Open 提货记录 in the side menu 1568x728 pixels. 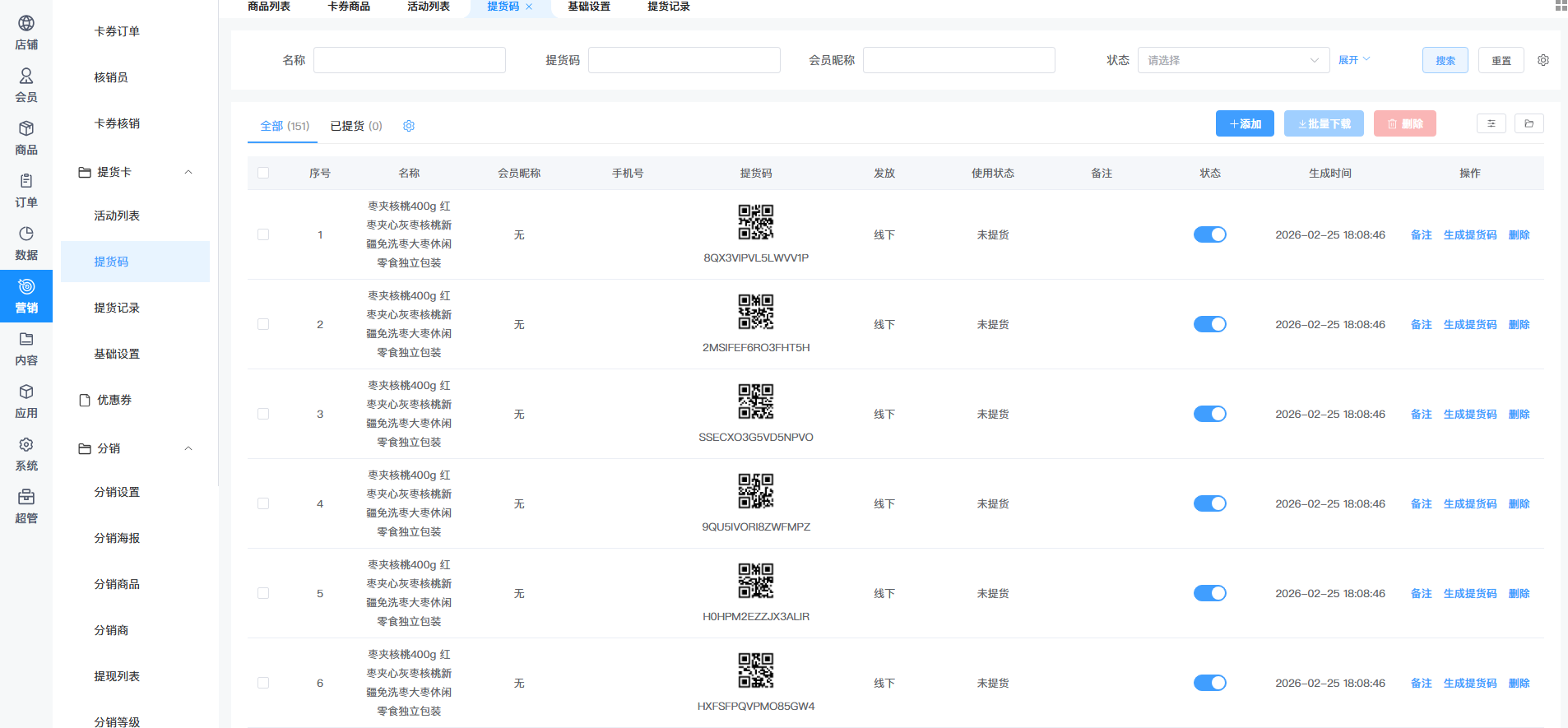(136, 308)
